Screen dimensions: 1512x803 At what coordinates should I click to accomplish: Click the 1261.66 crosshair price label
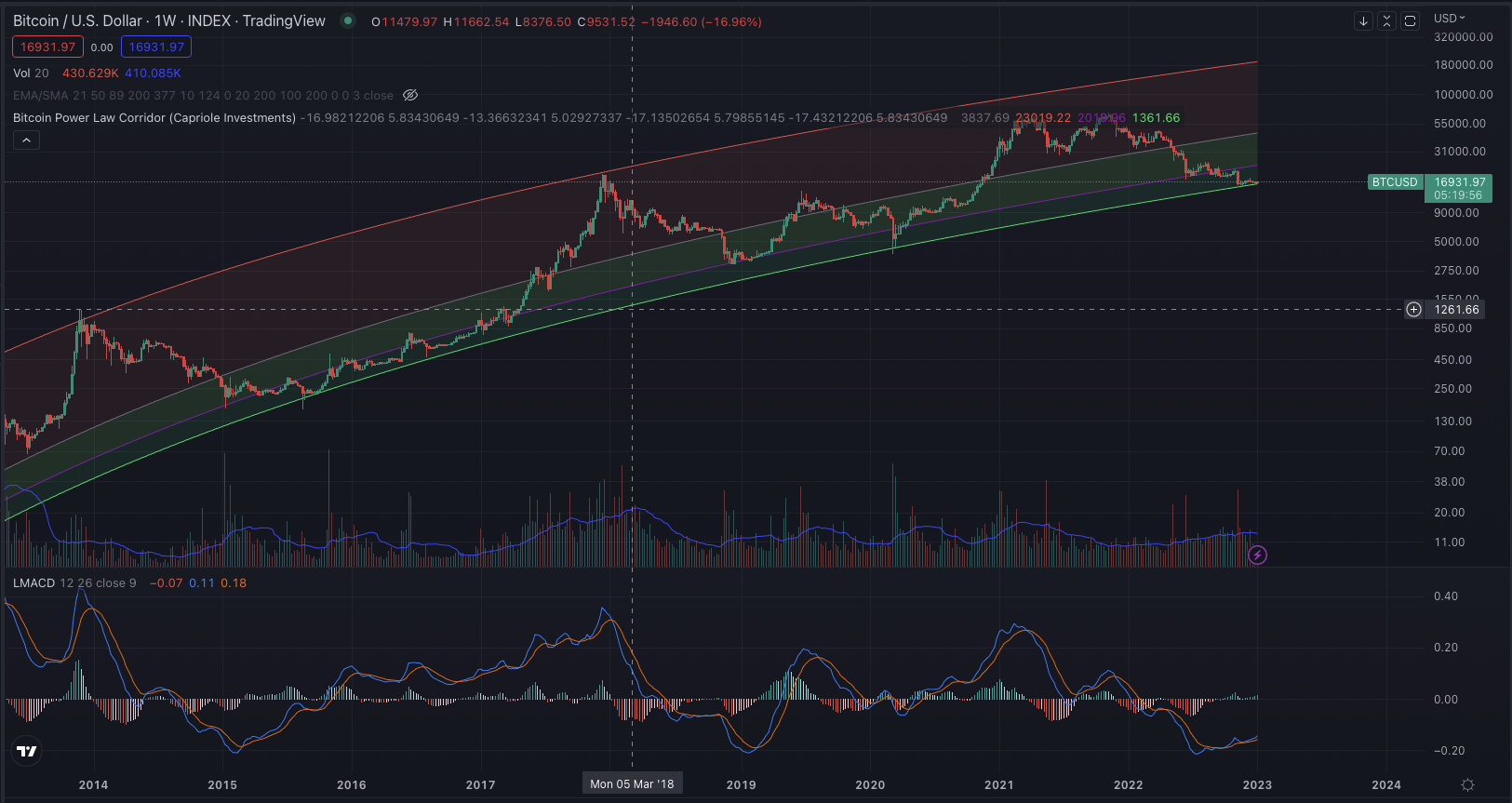[x=1456, y=310]
